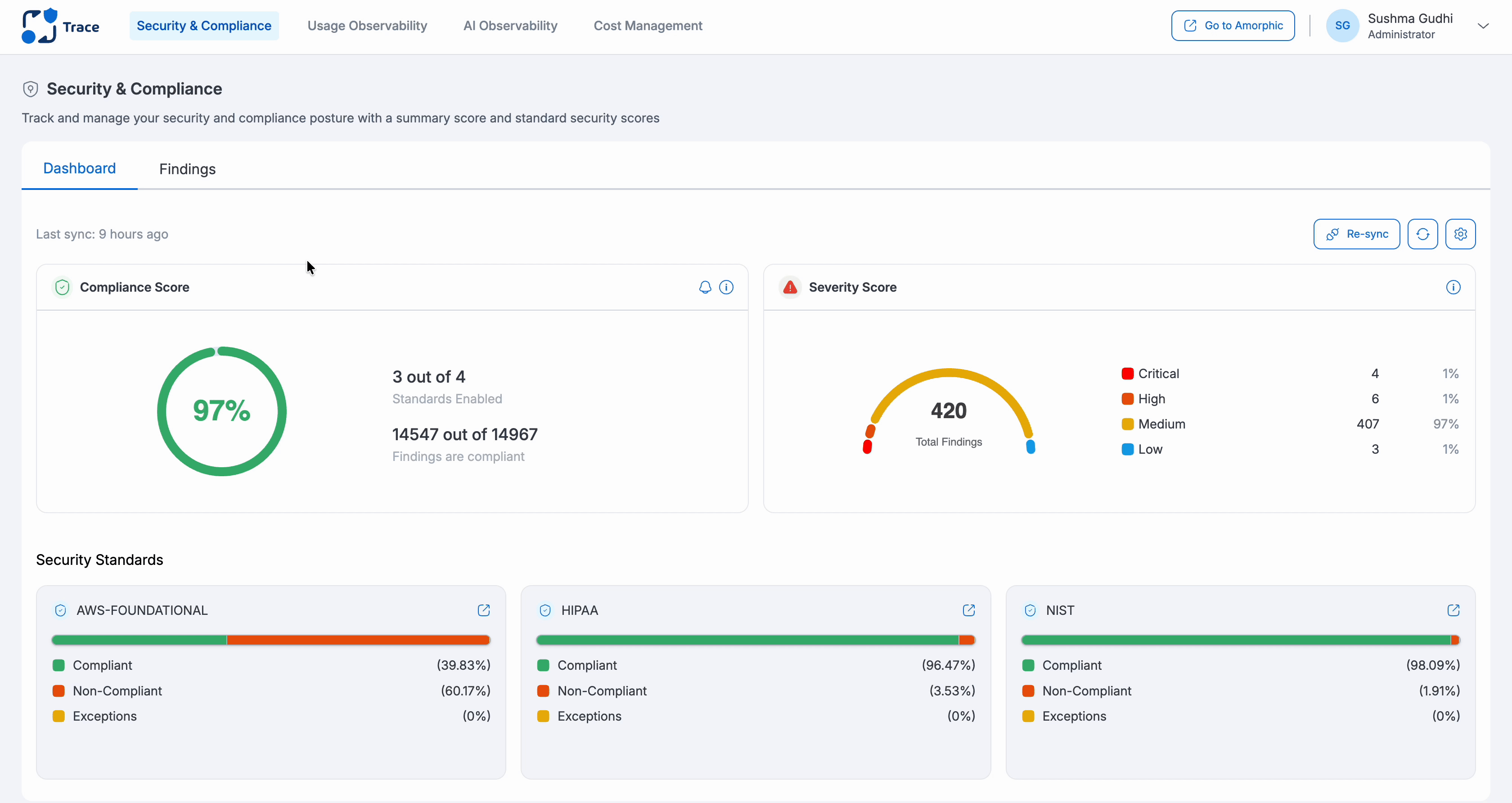Click the Go to Amorphic button
The image size is (1512, 803).
(1233, 26)
